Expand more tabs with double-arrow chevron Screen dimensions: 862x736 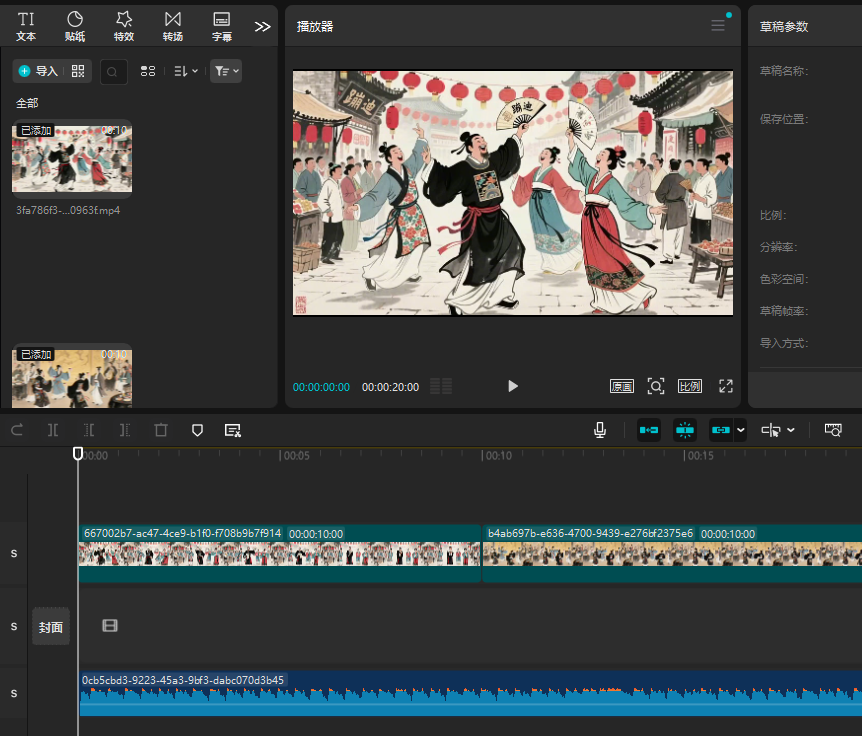pos(262,26)
